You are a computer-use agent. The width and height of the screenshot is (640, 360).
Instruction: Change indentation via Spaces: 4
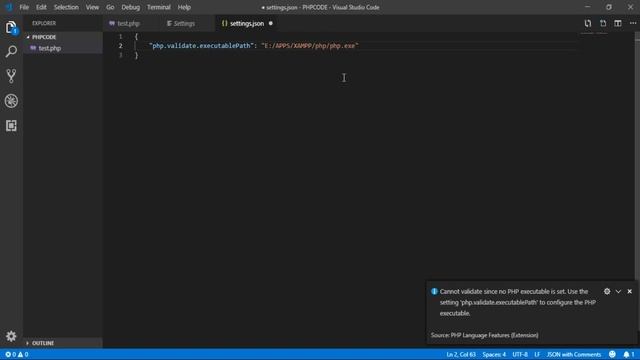click(494, 354)
